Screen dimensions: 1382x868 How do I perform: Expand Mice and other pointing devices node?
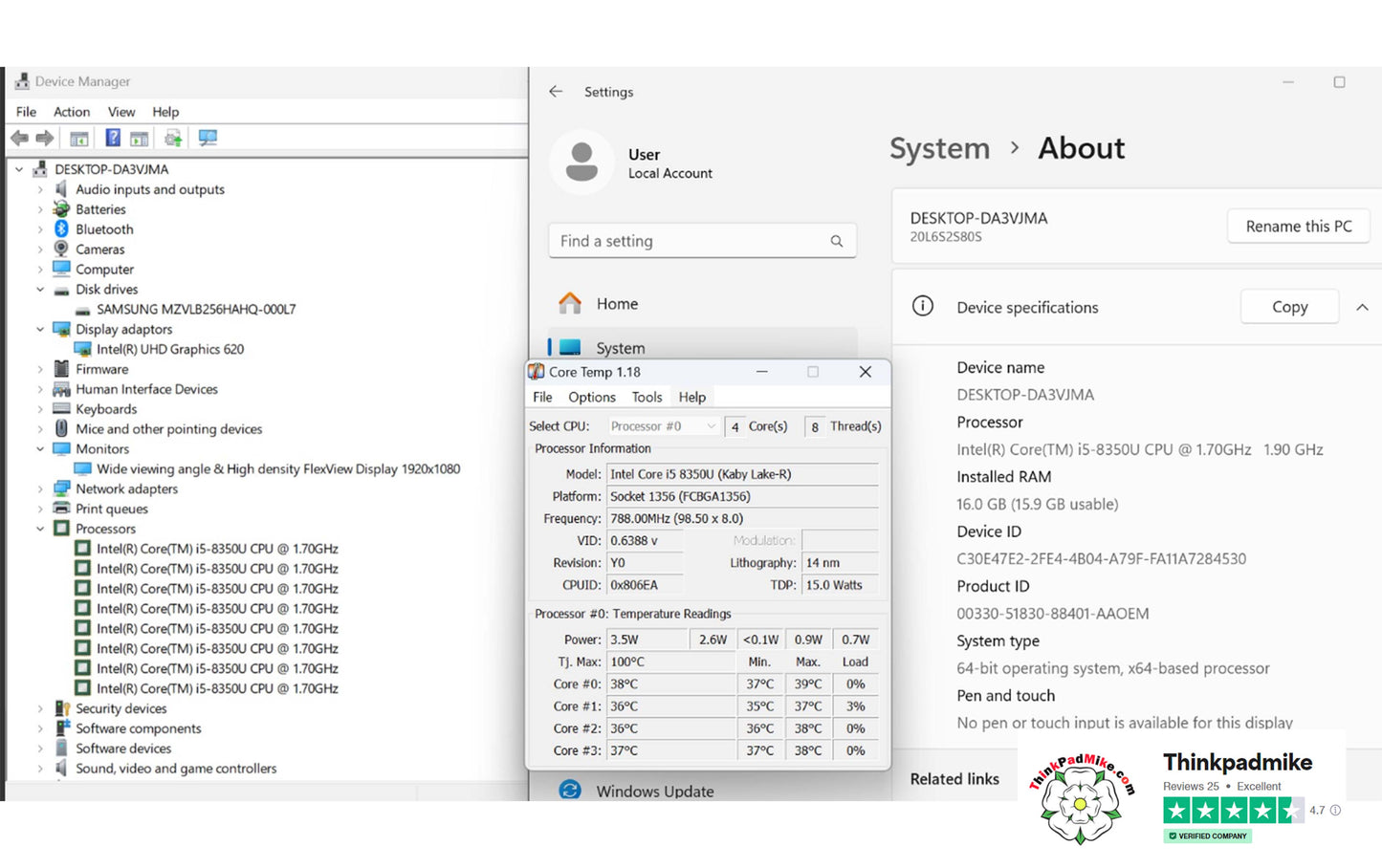click(x=40, y=429)
